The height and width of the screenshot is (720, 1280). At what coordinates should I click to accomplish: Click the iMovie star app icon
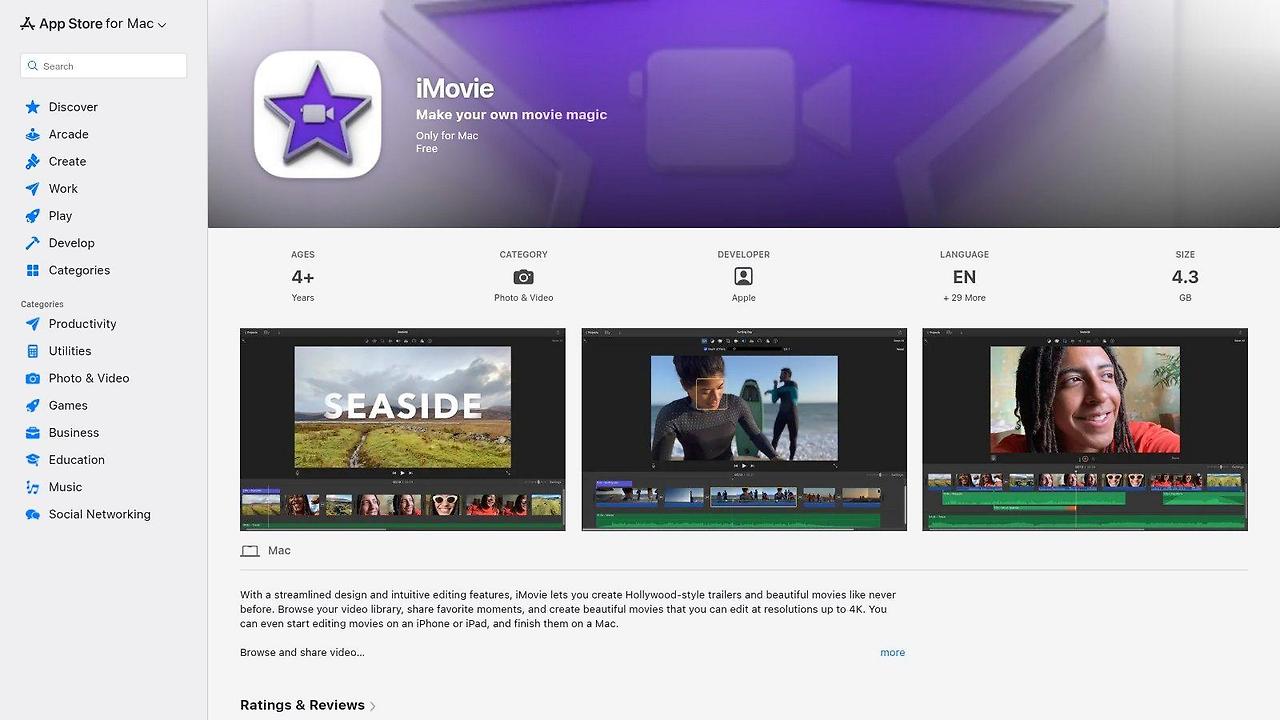317,114
